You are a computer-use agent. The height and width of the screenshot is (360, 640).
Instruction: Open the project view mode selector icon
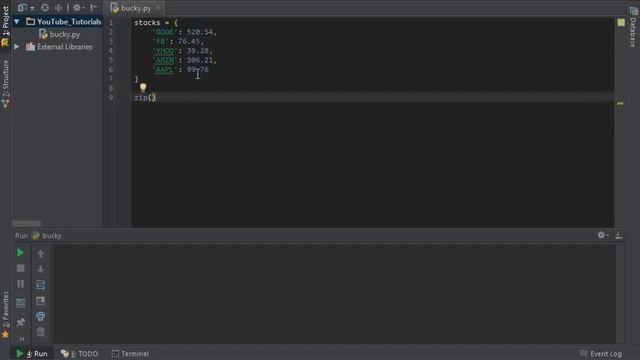(x=22, y=7)
